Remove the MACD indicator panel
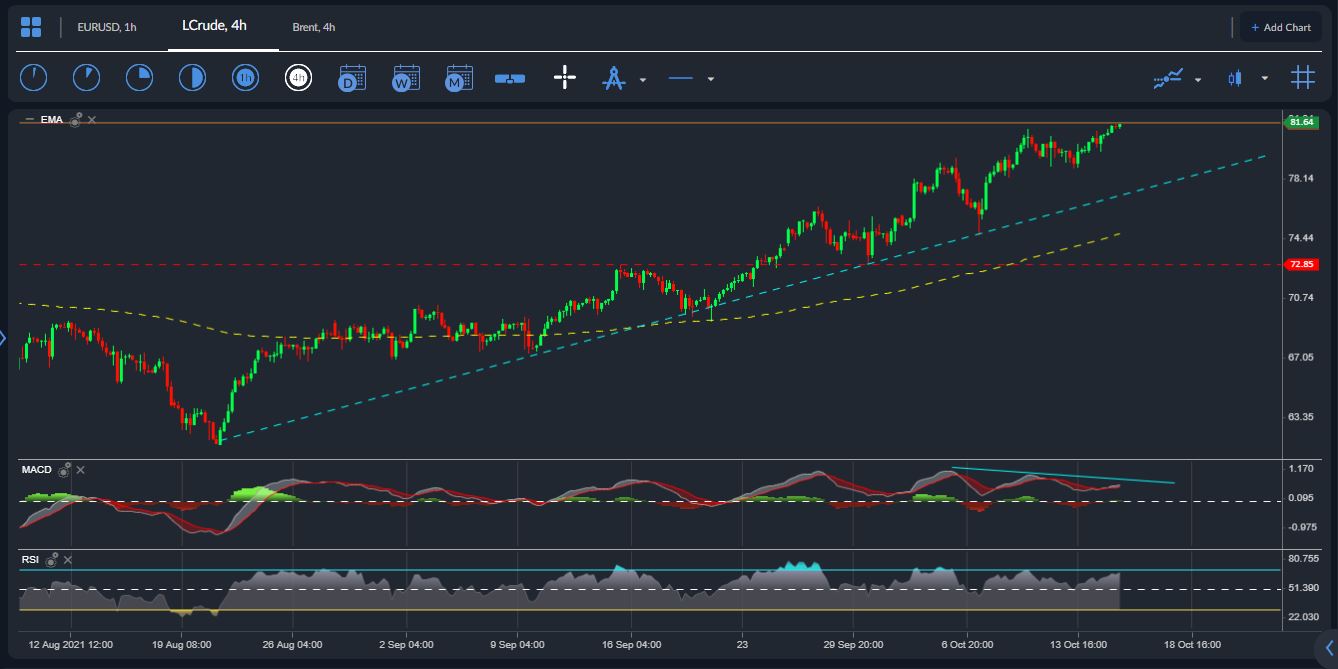This screenshot has height=669, width=1338. [x=81, y=470]
